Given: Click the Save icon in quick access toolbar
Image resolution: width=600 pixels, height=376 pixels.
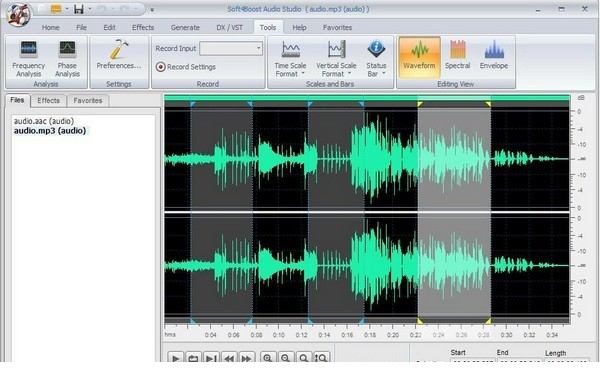Looking at the screenshot, I should pyautogui.click(x=79, y=9).
